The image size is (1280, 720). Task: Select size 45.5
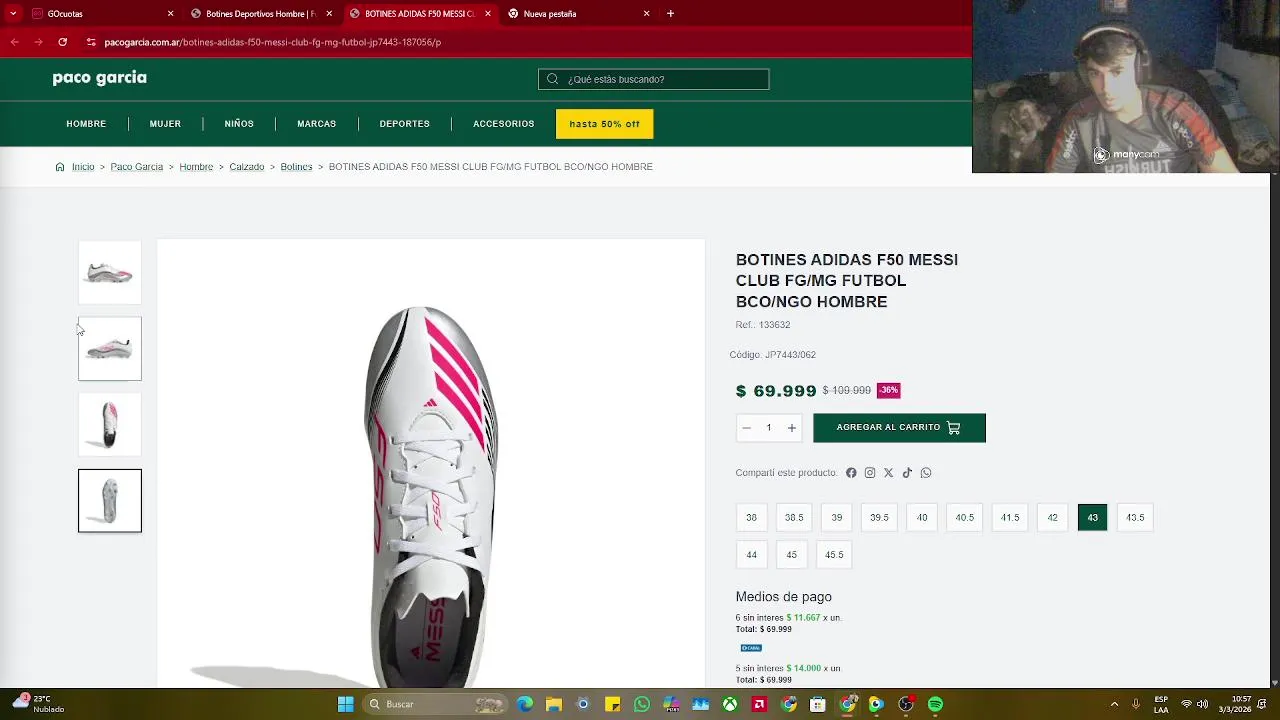[834, 555]
